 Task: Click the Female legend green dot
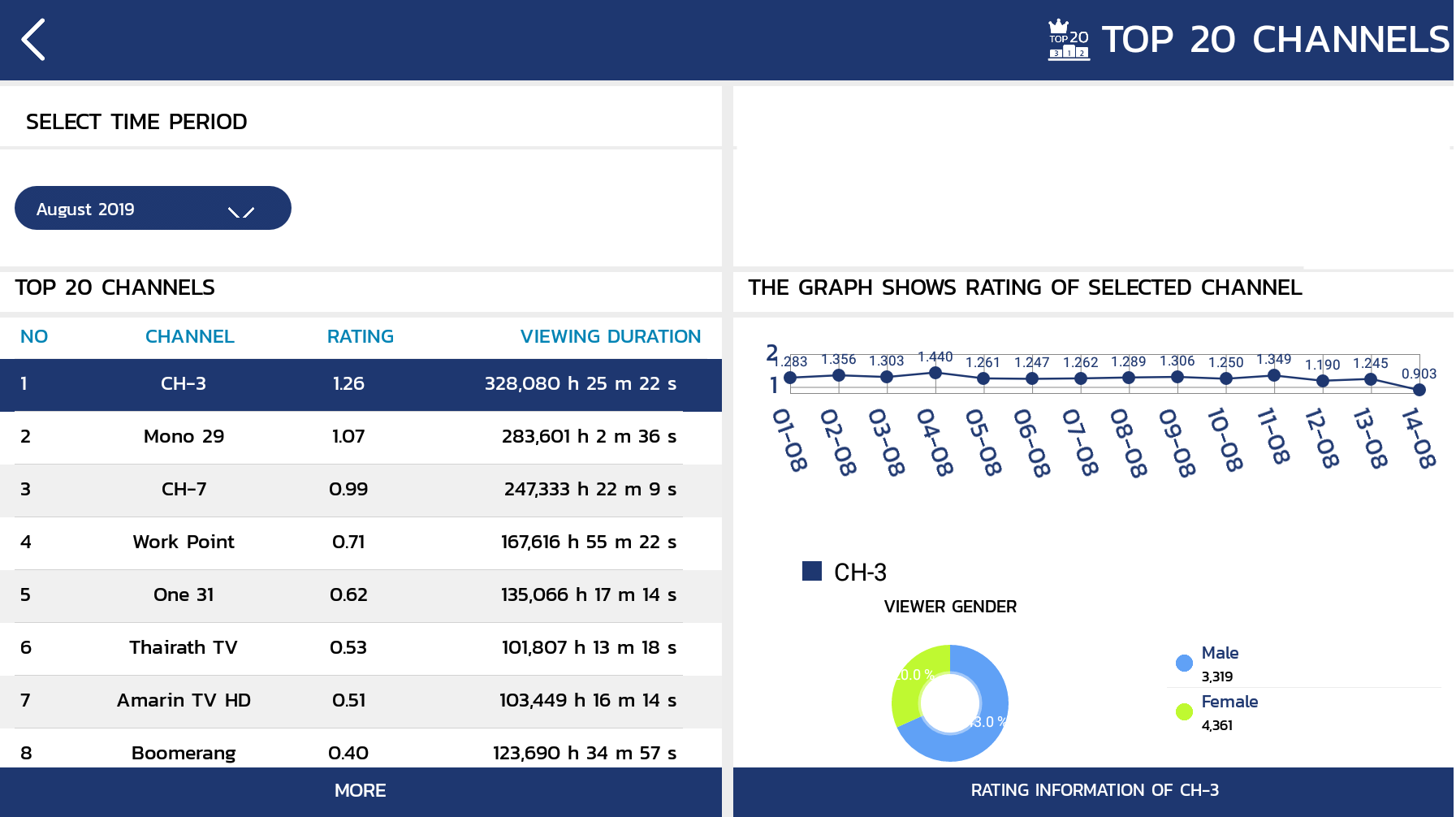pyautogui.click(x=1184, y=711)
